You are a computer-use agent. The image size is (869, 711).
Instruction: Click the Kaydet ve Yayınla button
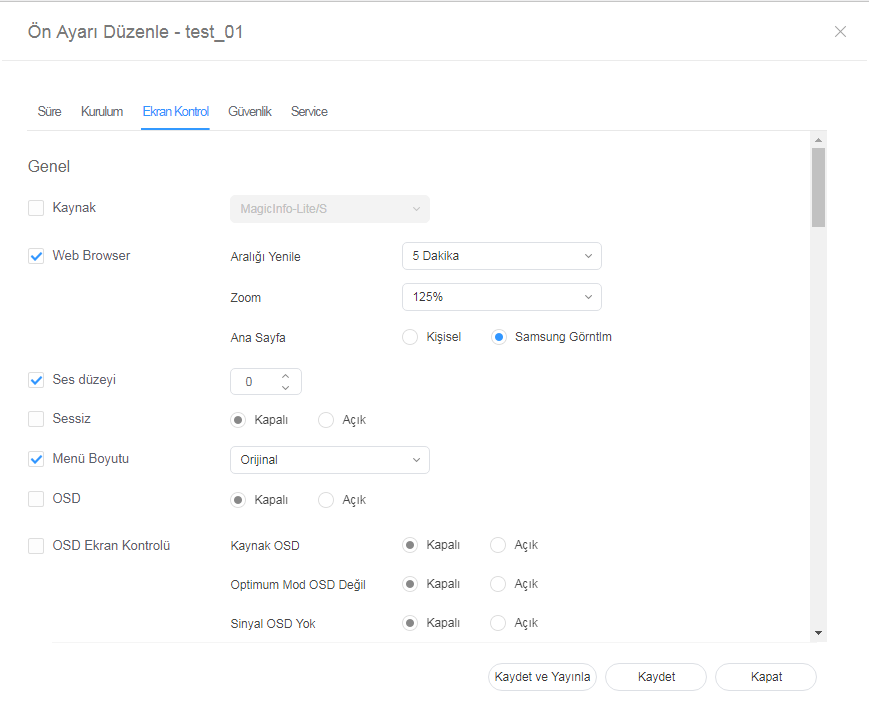542,677
